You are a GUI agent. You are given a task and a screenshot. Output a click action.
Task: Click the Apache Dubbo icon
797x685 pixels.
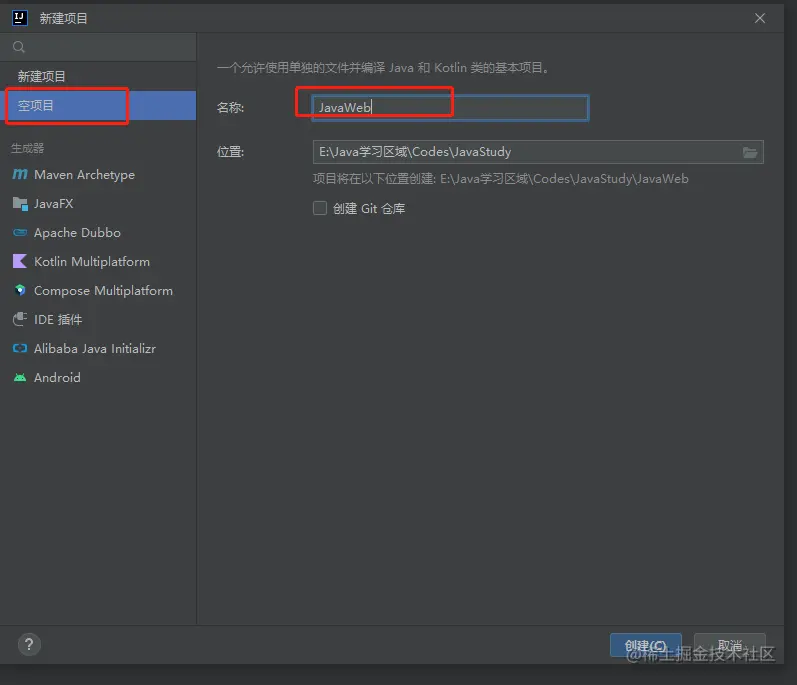20,233
